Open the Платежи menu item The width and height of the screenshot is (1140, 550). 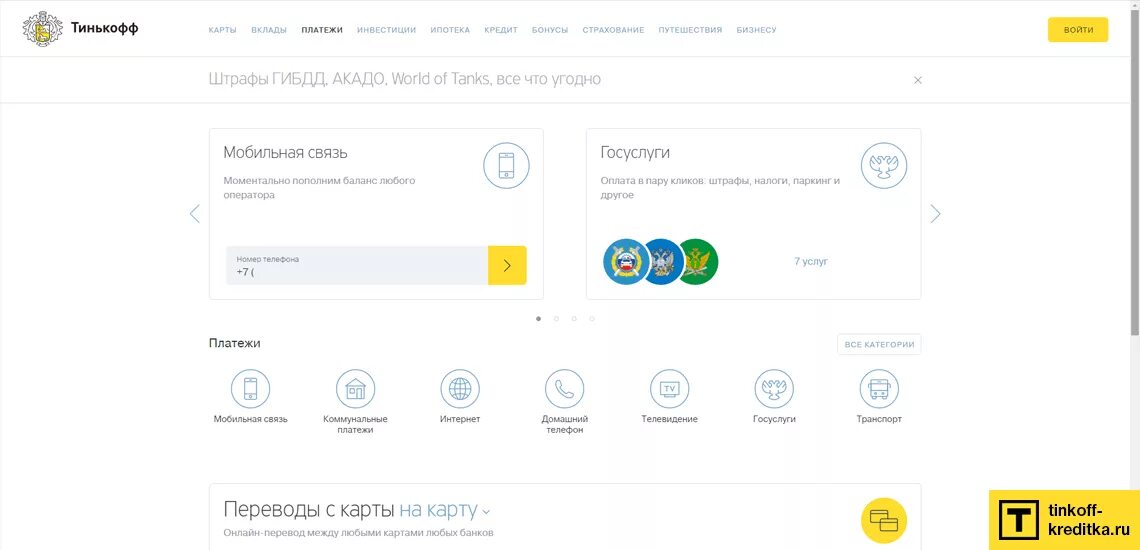(322, 31)
